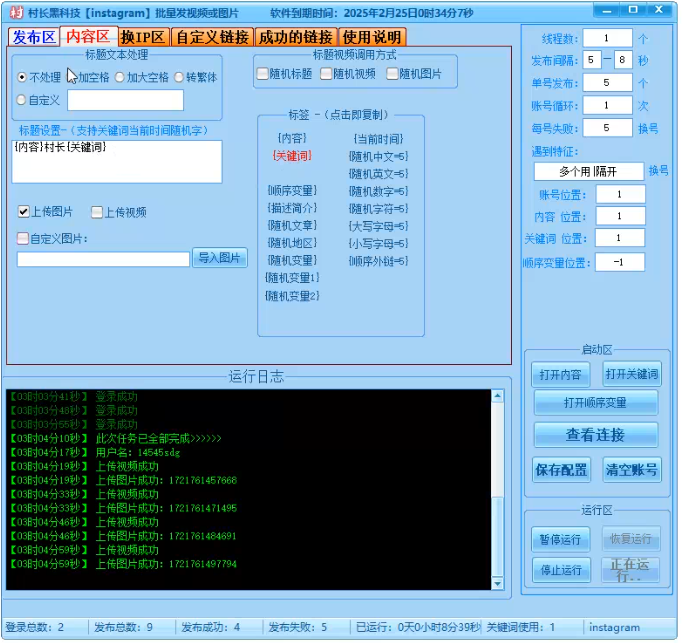Click the 打开内容 button

pyautogui.click(x=561, y=375)
